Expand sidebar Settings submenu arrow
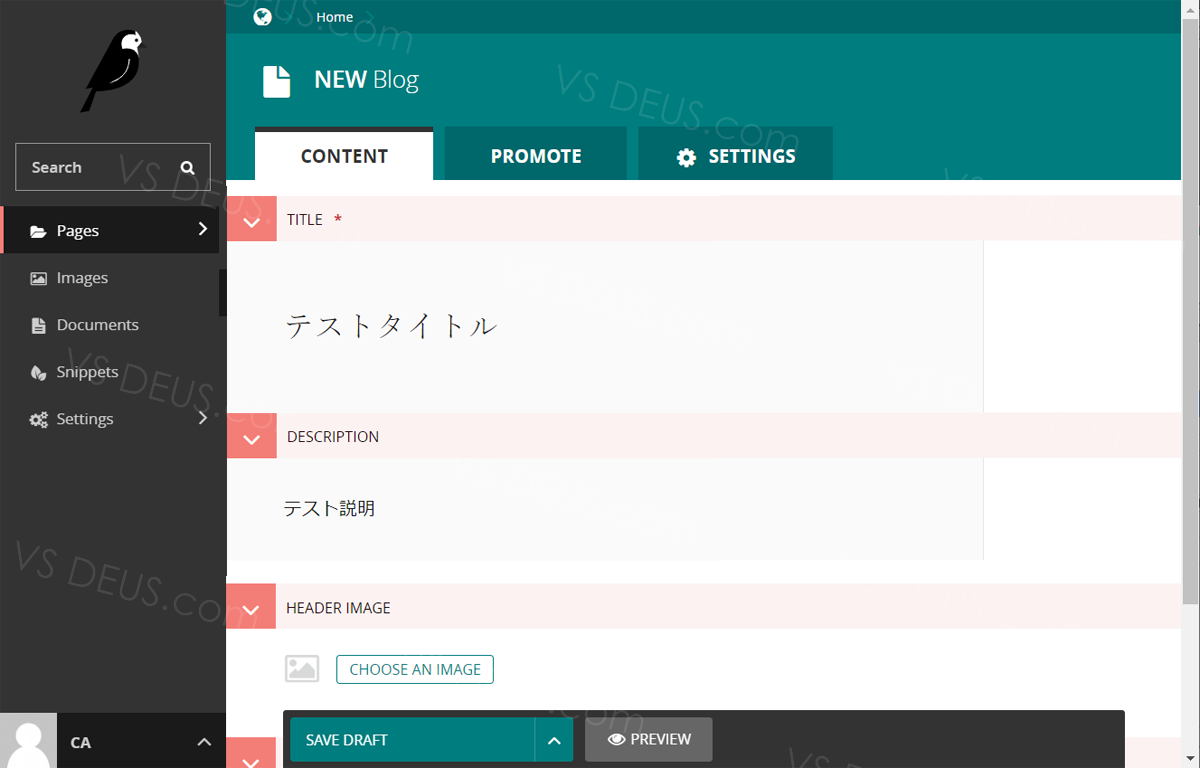This screenshot has height=768, width=1200. click(x=203, y=417)
